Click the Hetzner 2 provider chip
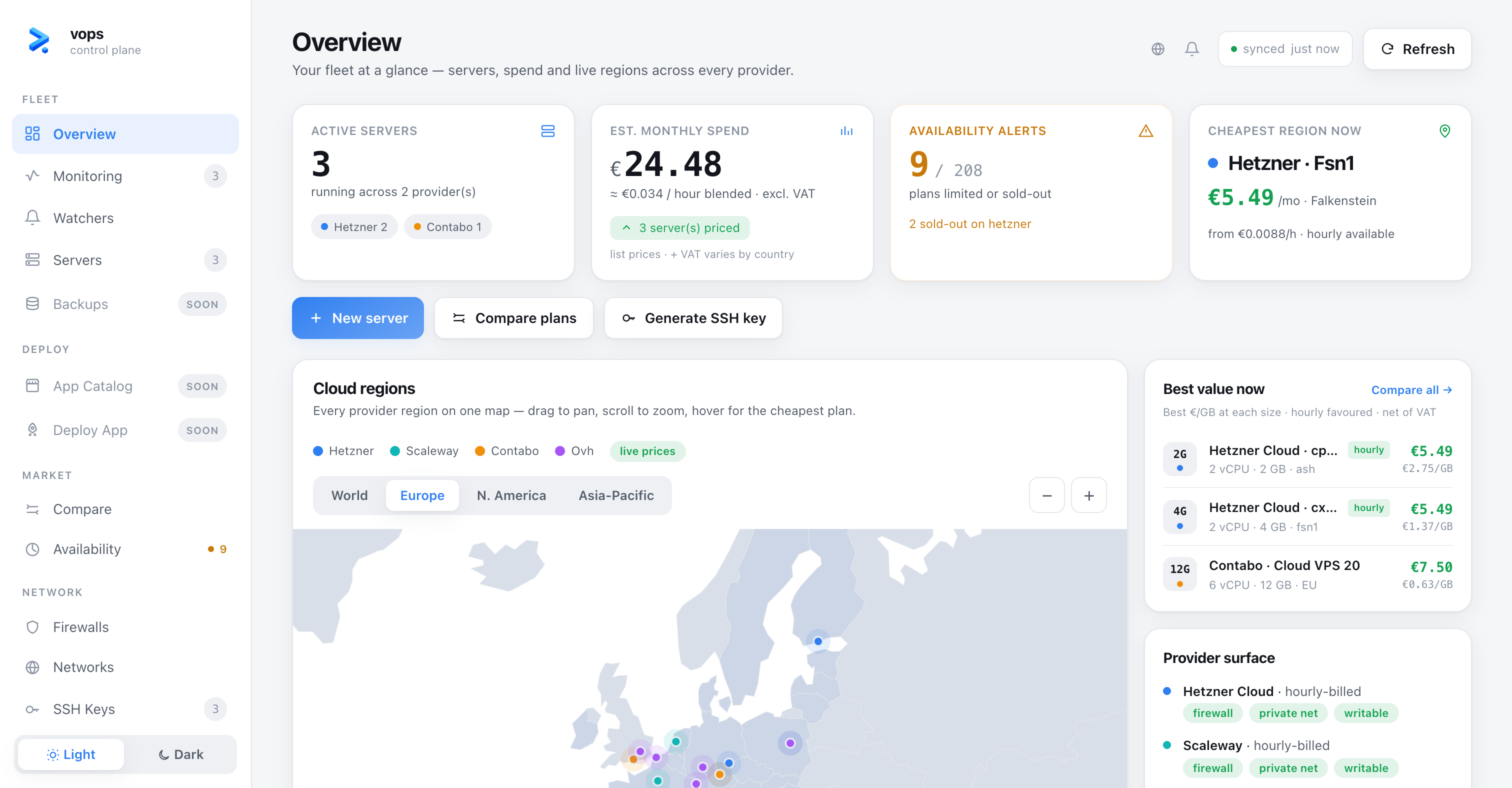This screenshot has width=1512, height=788. tap(354, 227)
